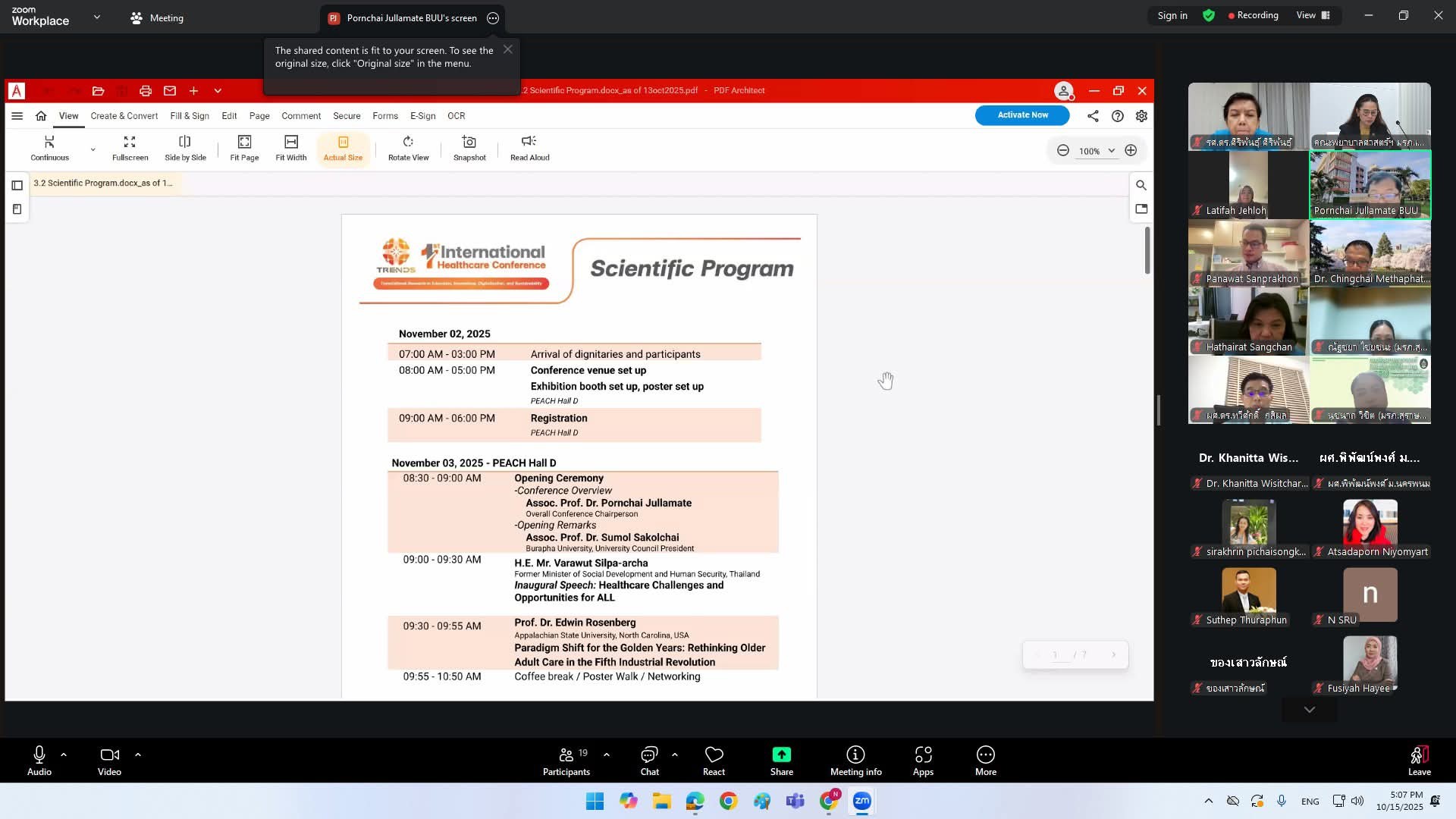Click the green Share screen icon
Screen dimensions: 1456x819
pos(781,755)
